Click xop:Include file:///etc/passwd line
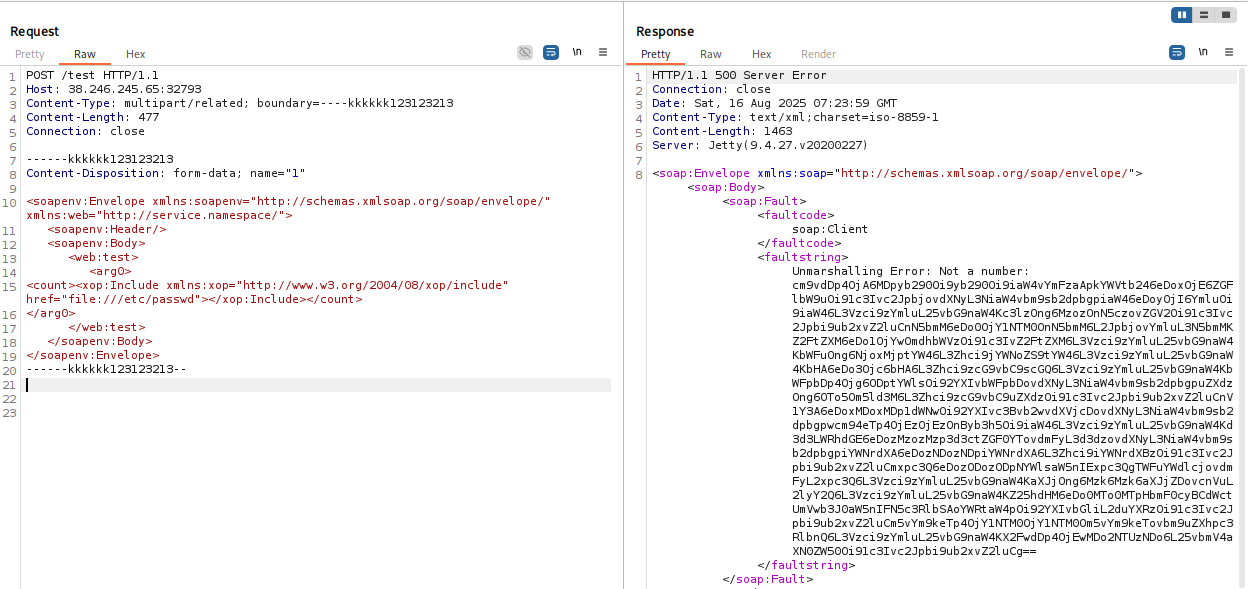 (x=268, y=292)
